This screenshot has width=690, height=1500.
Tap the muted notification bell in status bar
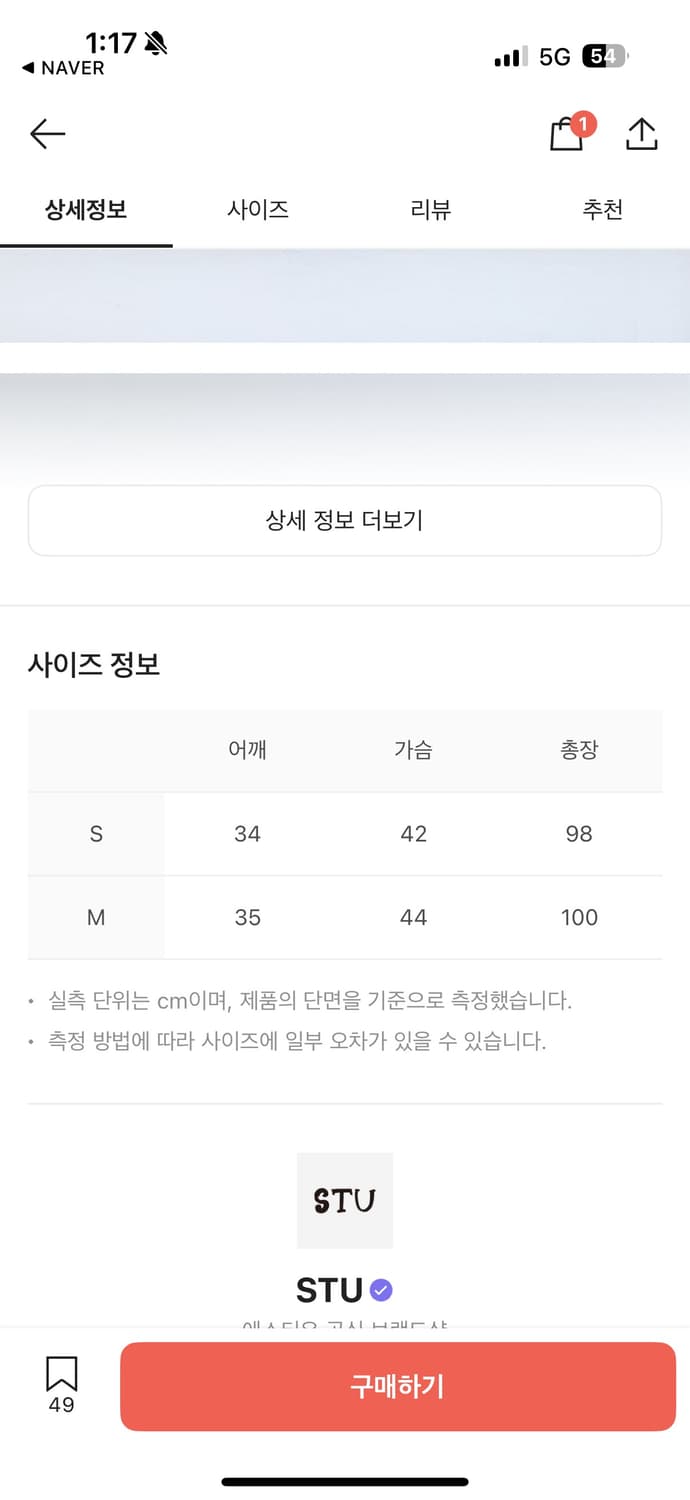155,44
